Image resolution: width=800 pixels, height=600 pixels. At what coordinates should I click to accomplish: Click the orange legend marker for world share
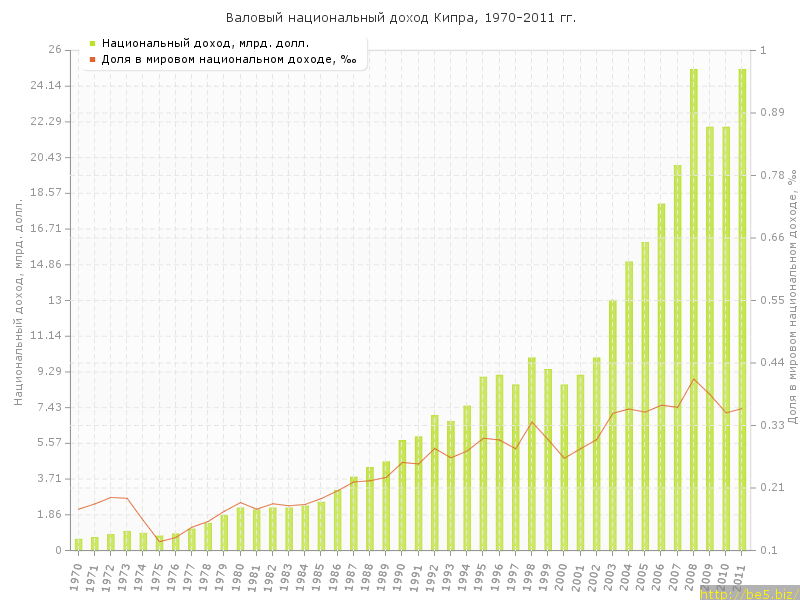(92, 59)
